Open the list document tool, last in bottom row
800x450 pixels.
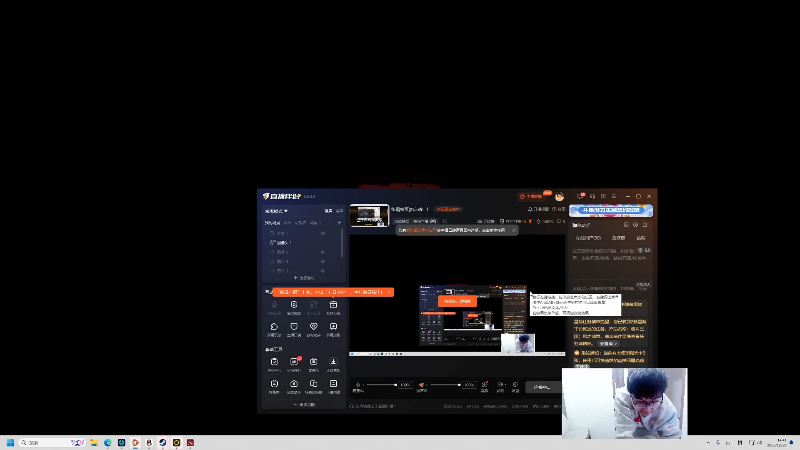tap(333, 384)
